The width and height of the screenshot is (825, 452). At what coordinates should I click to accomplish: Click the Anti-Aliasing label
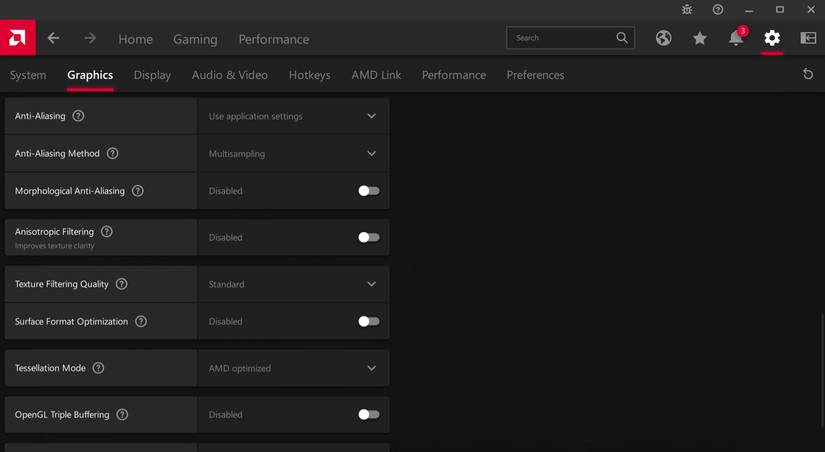[40, 116]
